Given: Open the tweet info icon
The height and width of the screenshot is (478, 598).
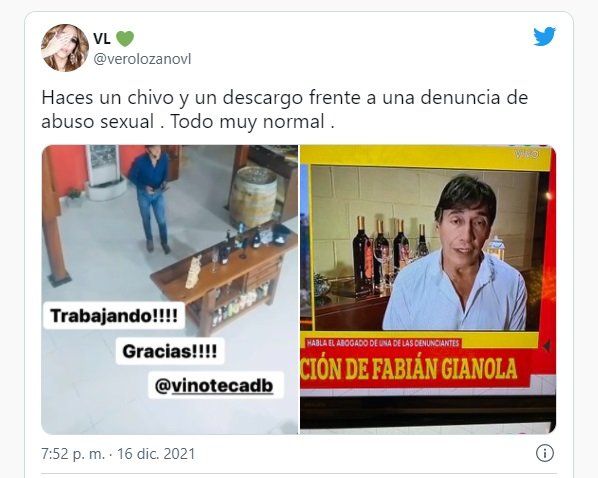Looking at the screenshot, I should pyautogui.click(x=545, y=453).
